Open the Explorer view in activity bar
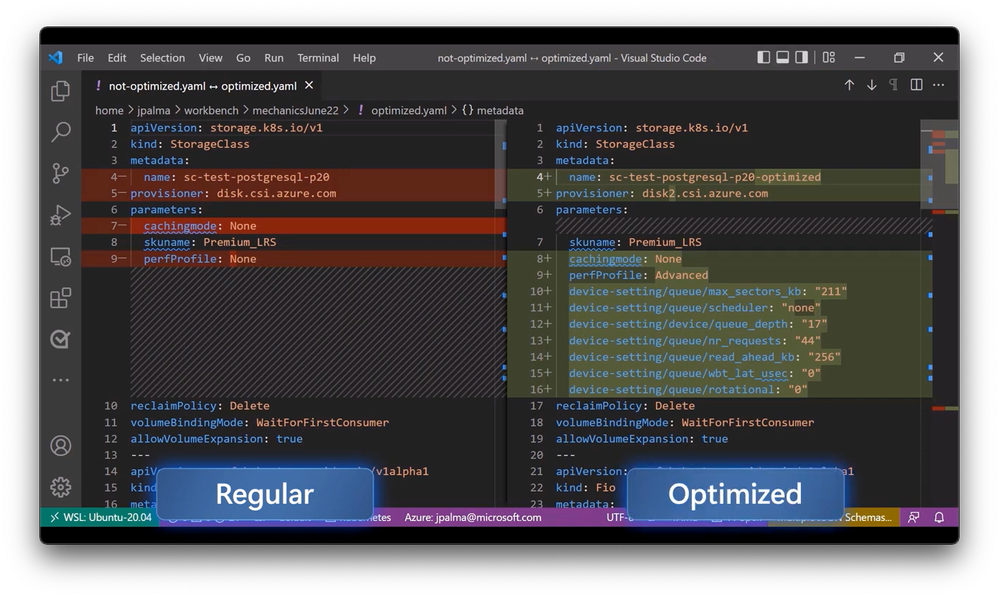Viewport: 999px width, 597px height. click(x=61, y=91)
